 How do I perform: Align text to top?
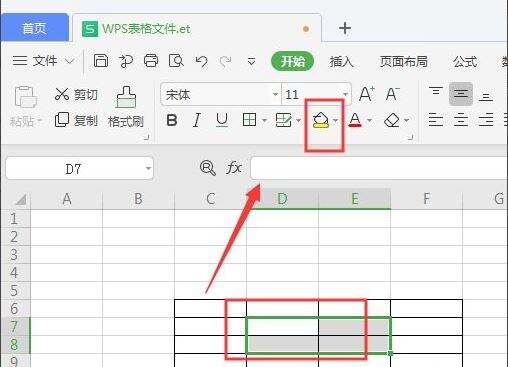tap(436, 91)
